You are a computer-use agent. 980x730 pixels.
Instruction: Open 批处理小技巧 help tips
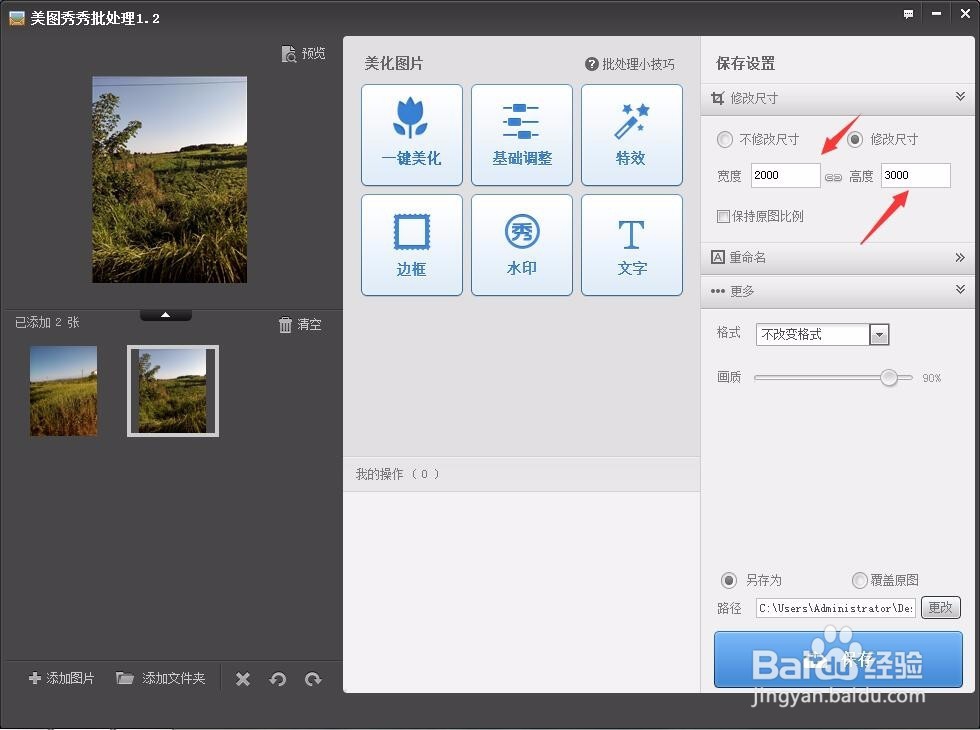[630, 64]
